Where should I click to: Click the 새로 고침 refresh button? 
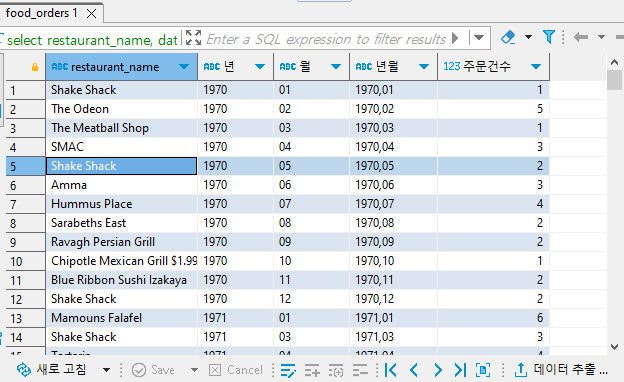coord(51,370)
